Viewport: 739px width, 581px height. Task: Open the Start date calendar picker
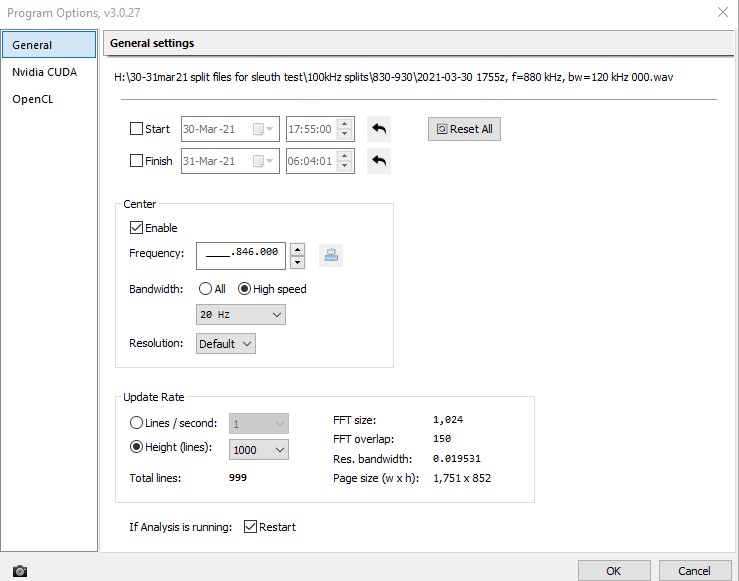point(262,129)
